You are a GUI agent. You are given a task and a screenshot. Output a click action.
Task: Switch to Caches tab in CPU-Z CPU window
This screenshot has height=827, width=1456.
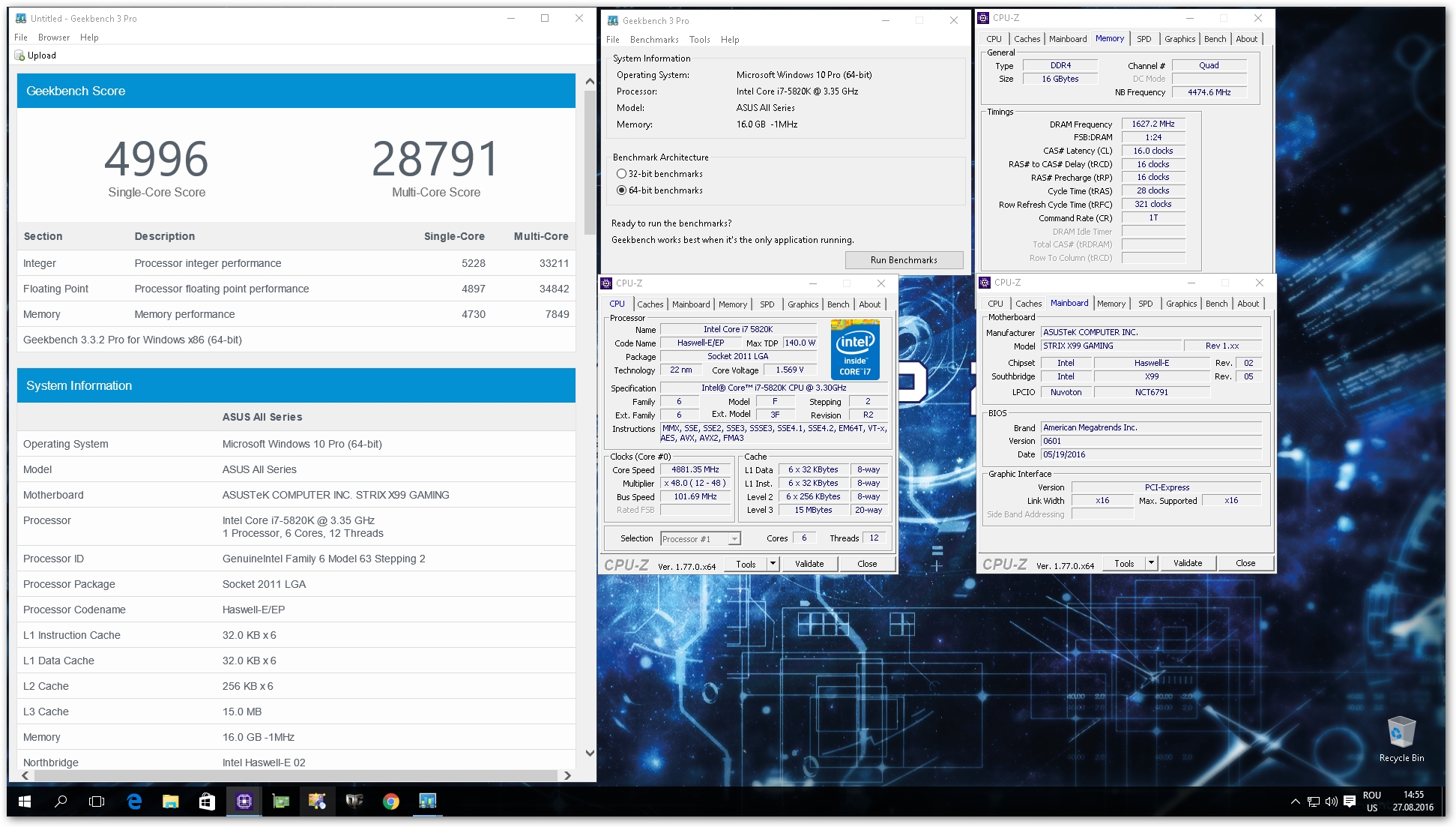click(x=650, y=304)
